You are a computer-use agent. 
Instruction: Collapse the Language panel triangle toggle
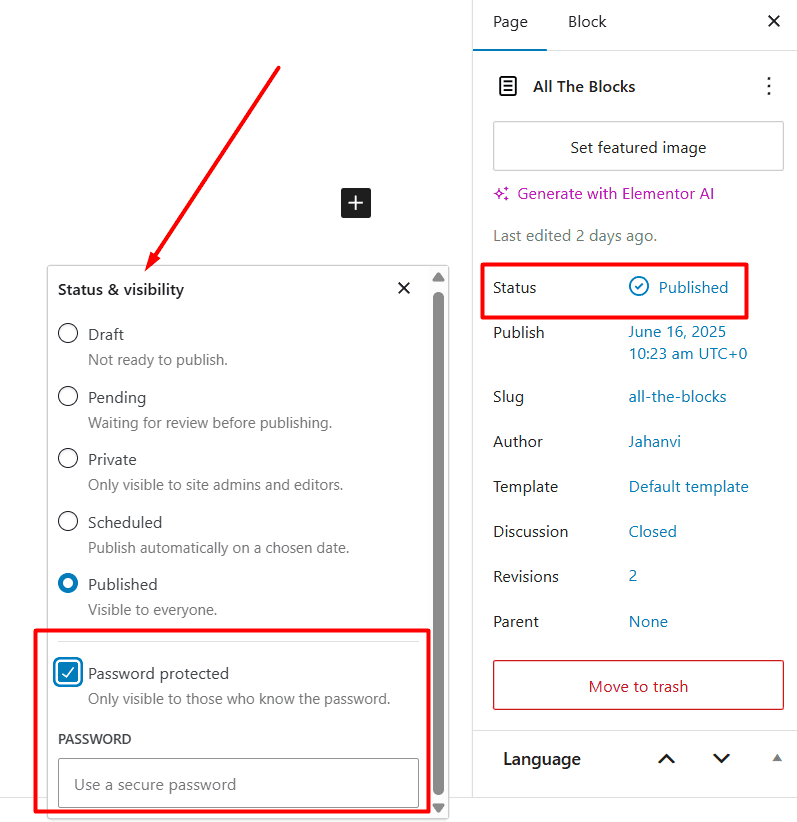point(777,758)
